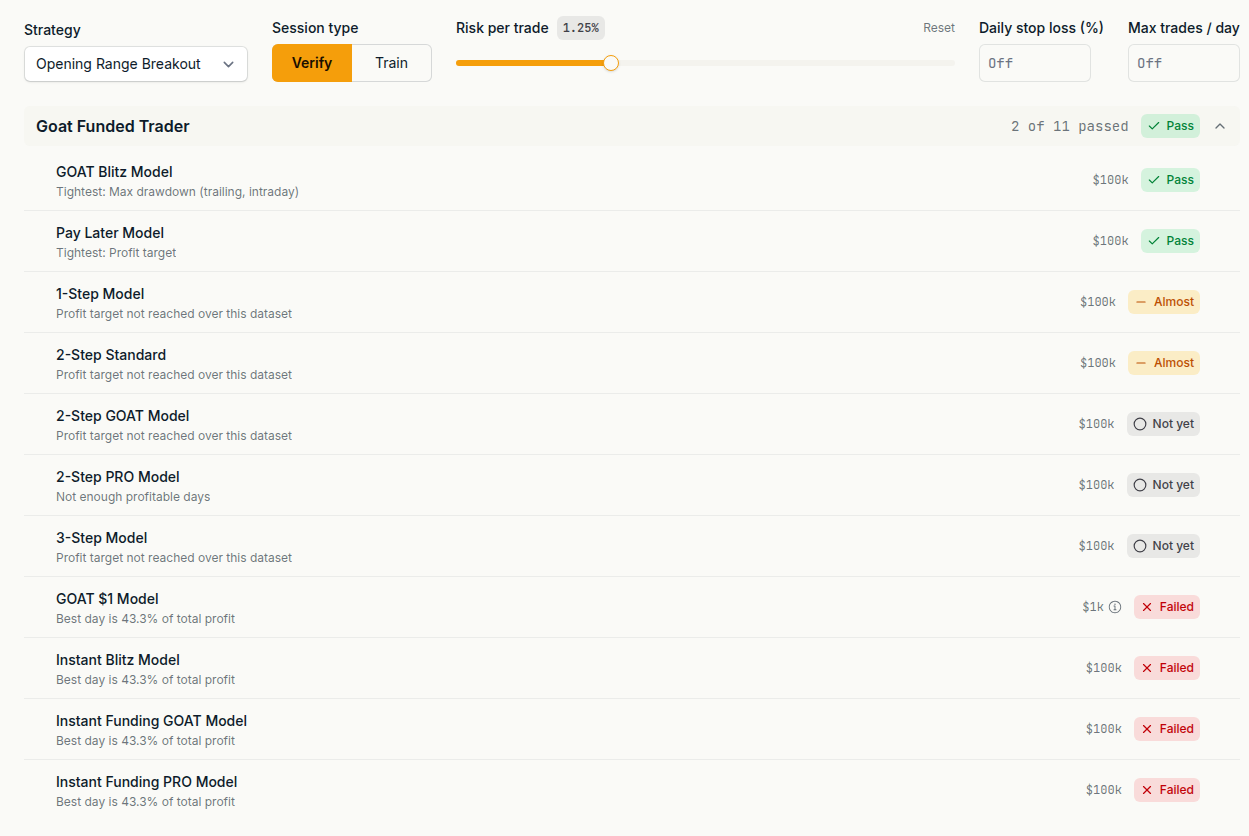Select the 2-Step GOAT Model row title

123,416
